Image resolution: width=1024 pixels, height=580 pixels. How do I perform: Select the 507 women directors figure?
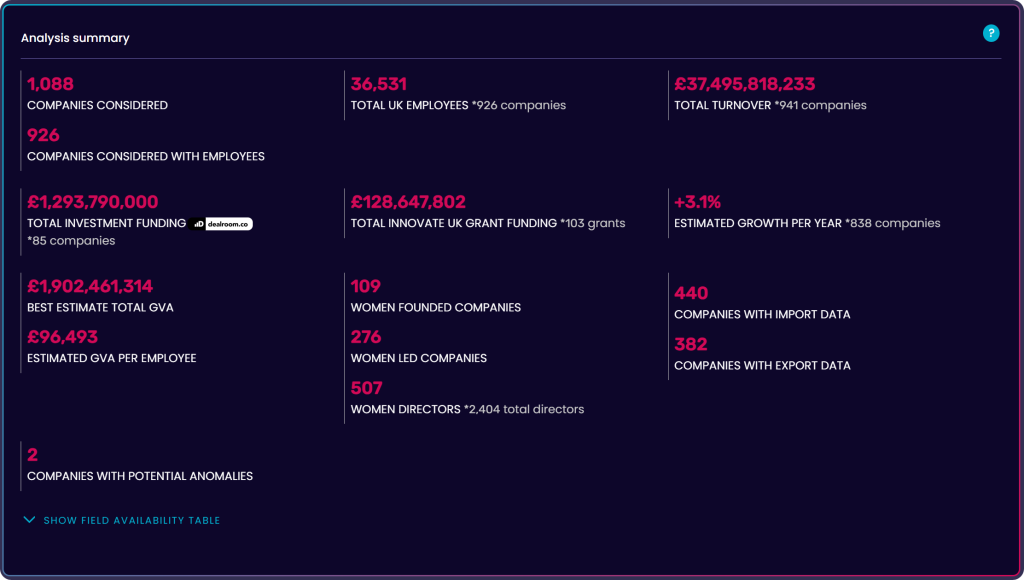[x=366, y=388]
